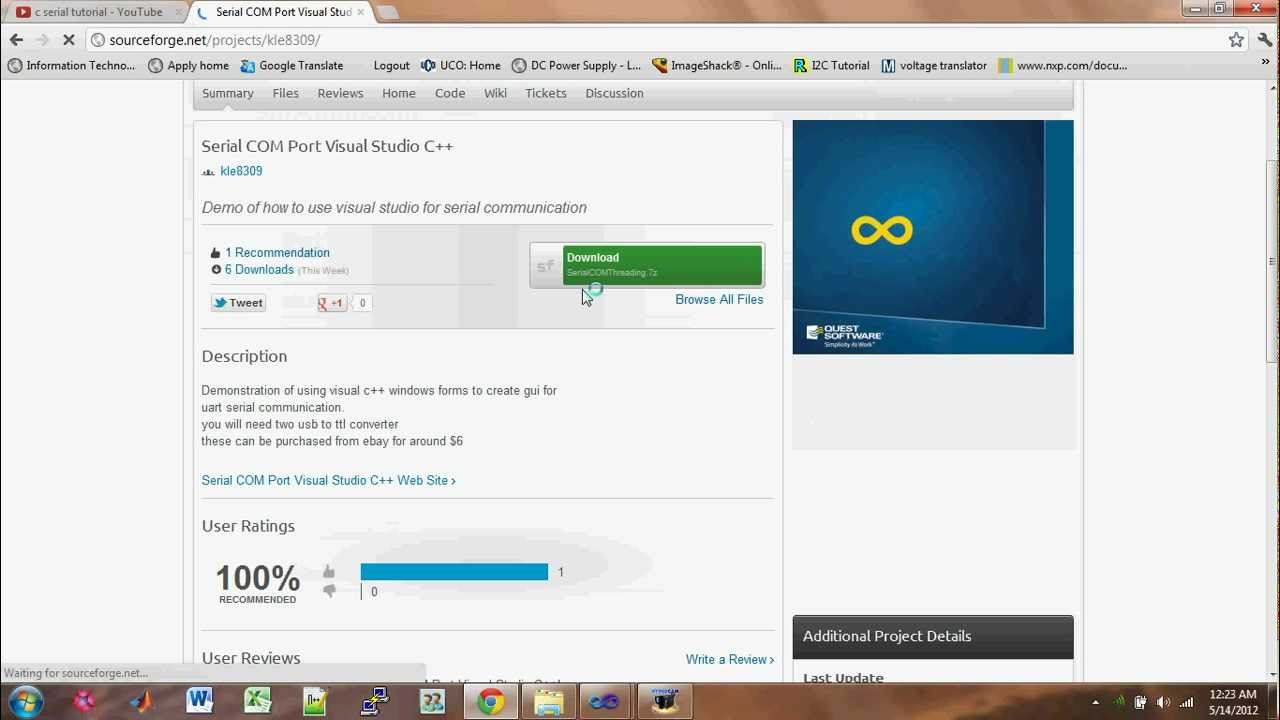Open MATLAB from the taskbar

pos(142,701)
